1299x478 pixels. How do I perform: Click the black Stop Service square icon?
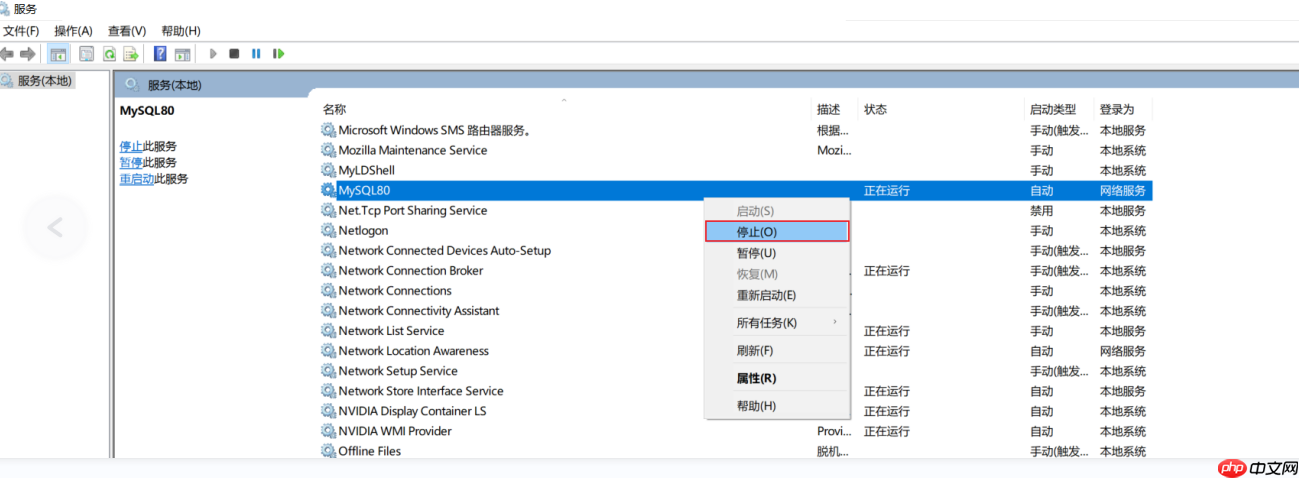tap(234, 54)
